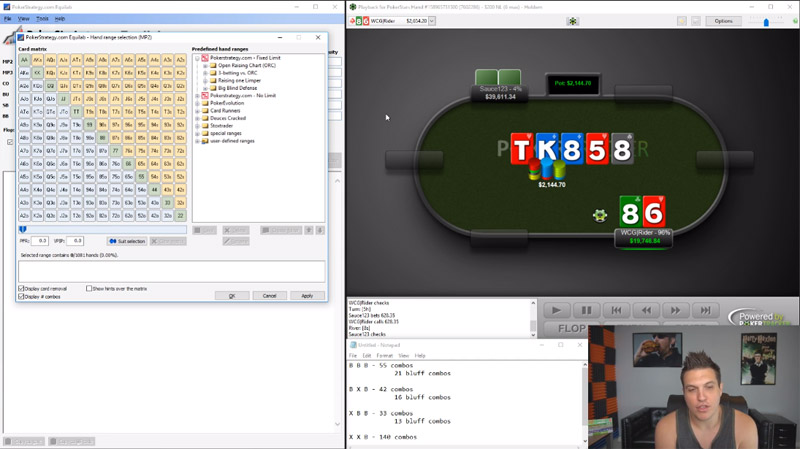Move predefined range down arrow
This screenshot has width=800, height=449.
coord(320,230)
